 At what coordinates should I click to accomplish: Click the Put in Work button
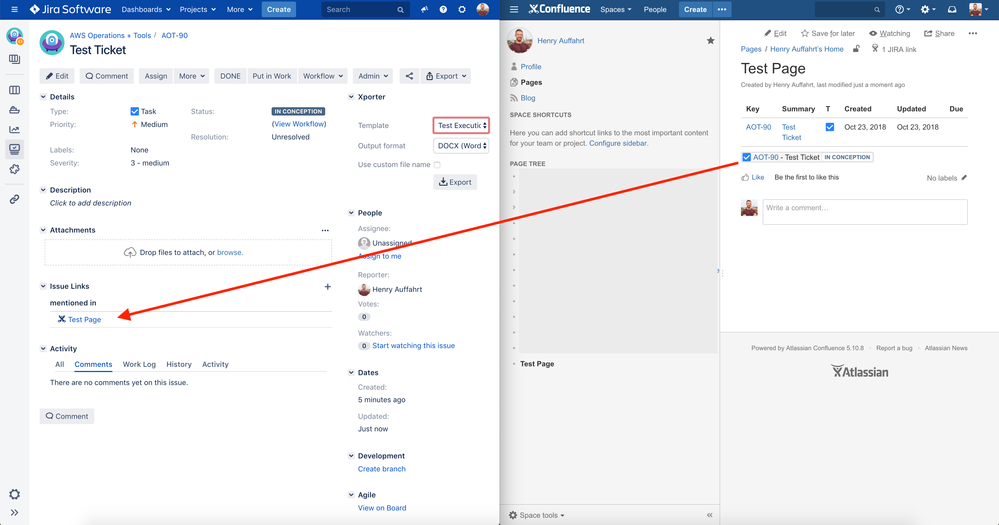click(271, 76)
